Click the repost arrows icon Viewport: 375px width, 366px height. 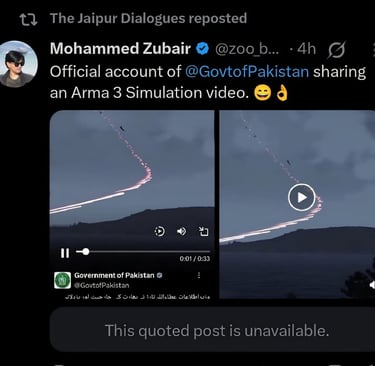28,19
